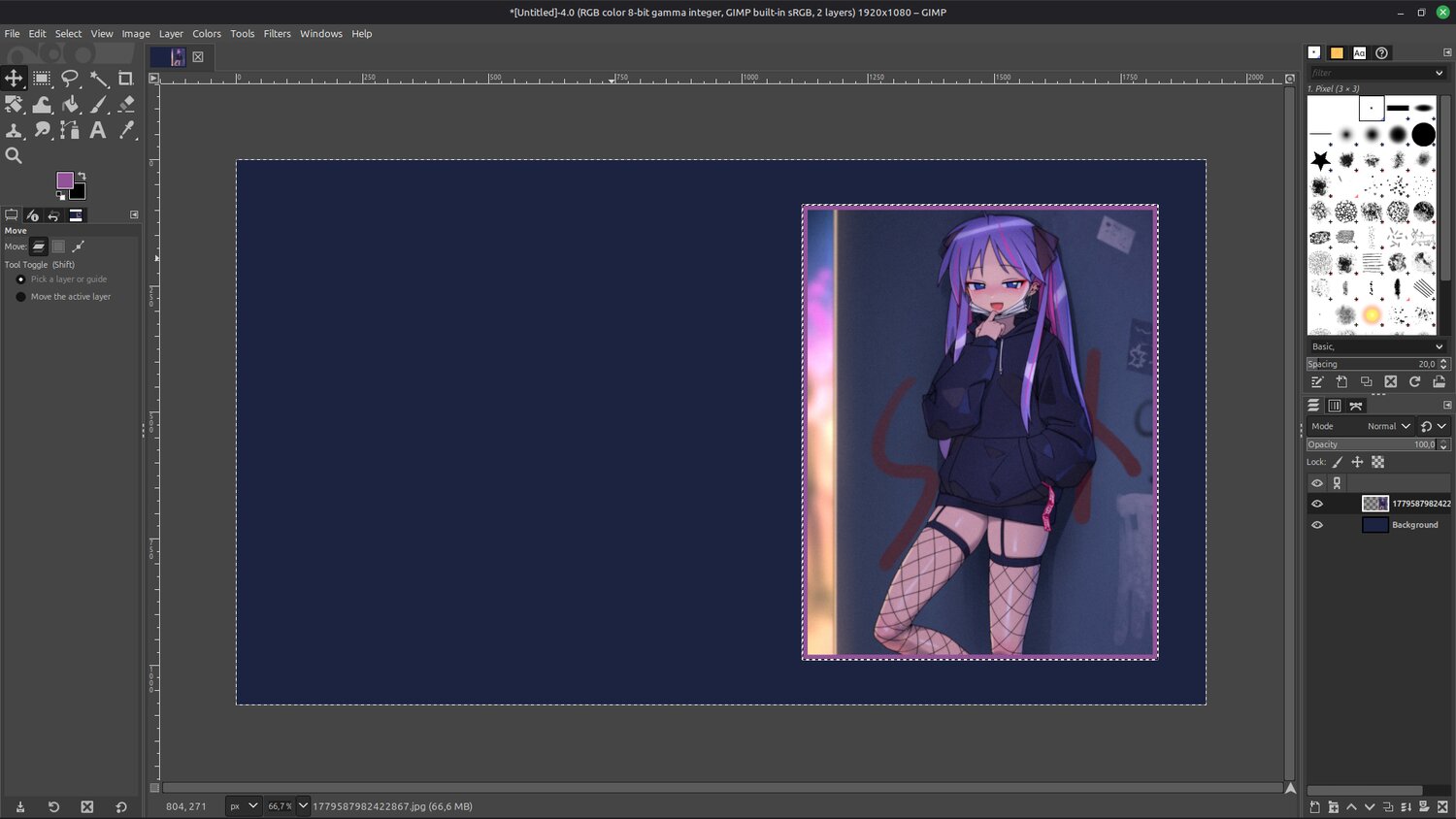Select the Smudge tool
The image size is (1456, 819).
pyautogui.click(x=42, y=129)
